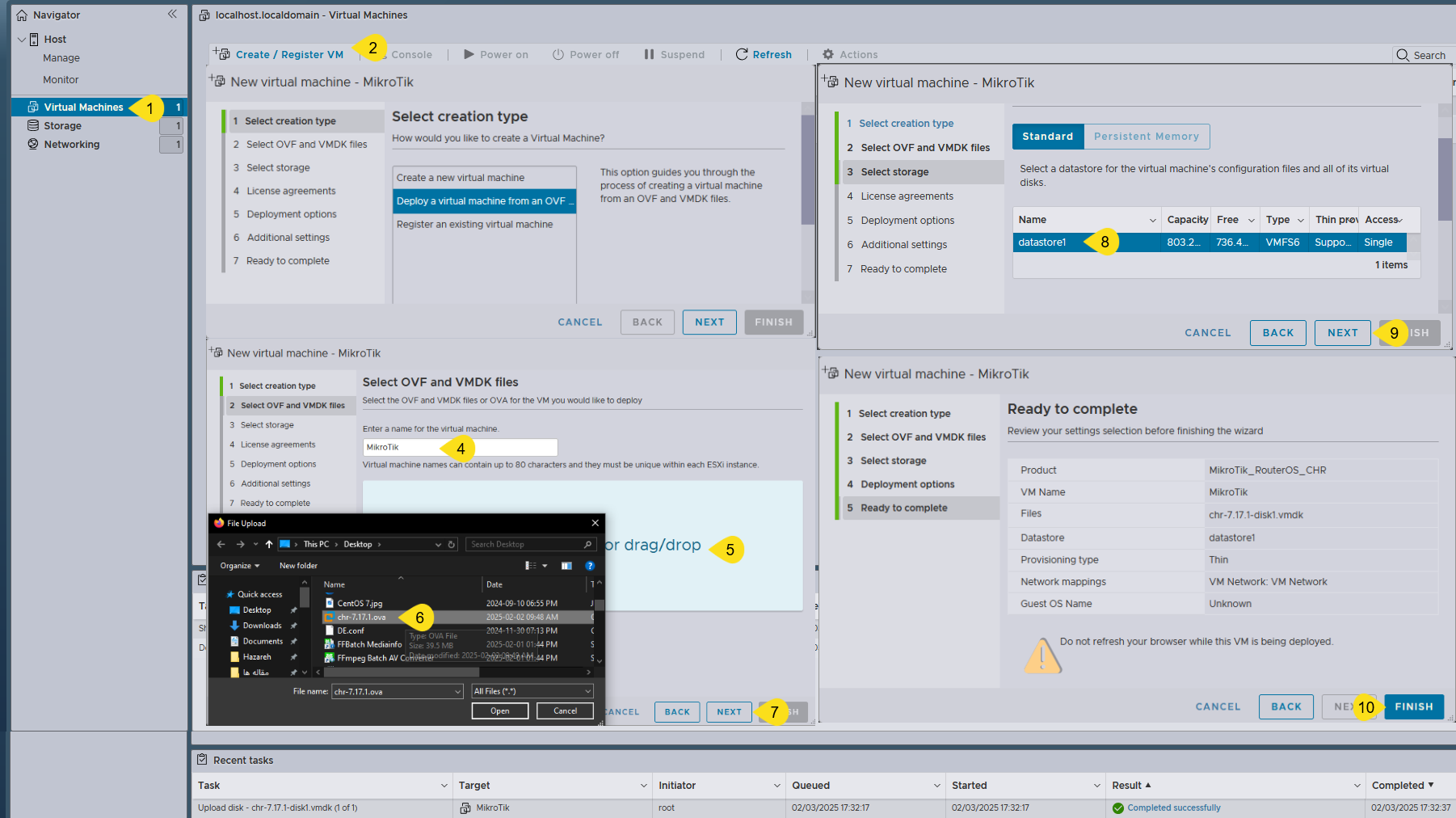Image resolution: width=1456 pixels, height=818 pixels.
Task: Open the datastore Name column dropdown
Action: 1153,220
